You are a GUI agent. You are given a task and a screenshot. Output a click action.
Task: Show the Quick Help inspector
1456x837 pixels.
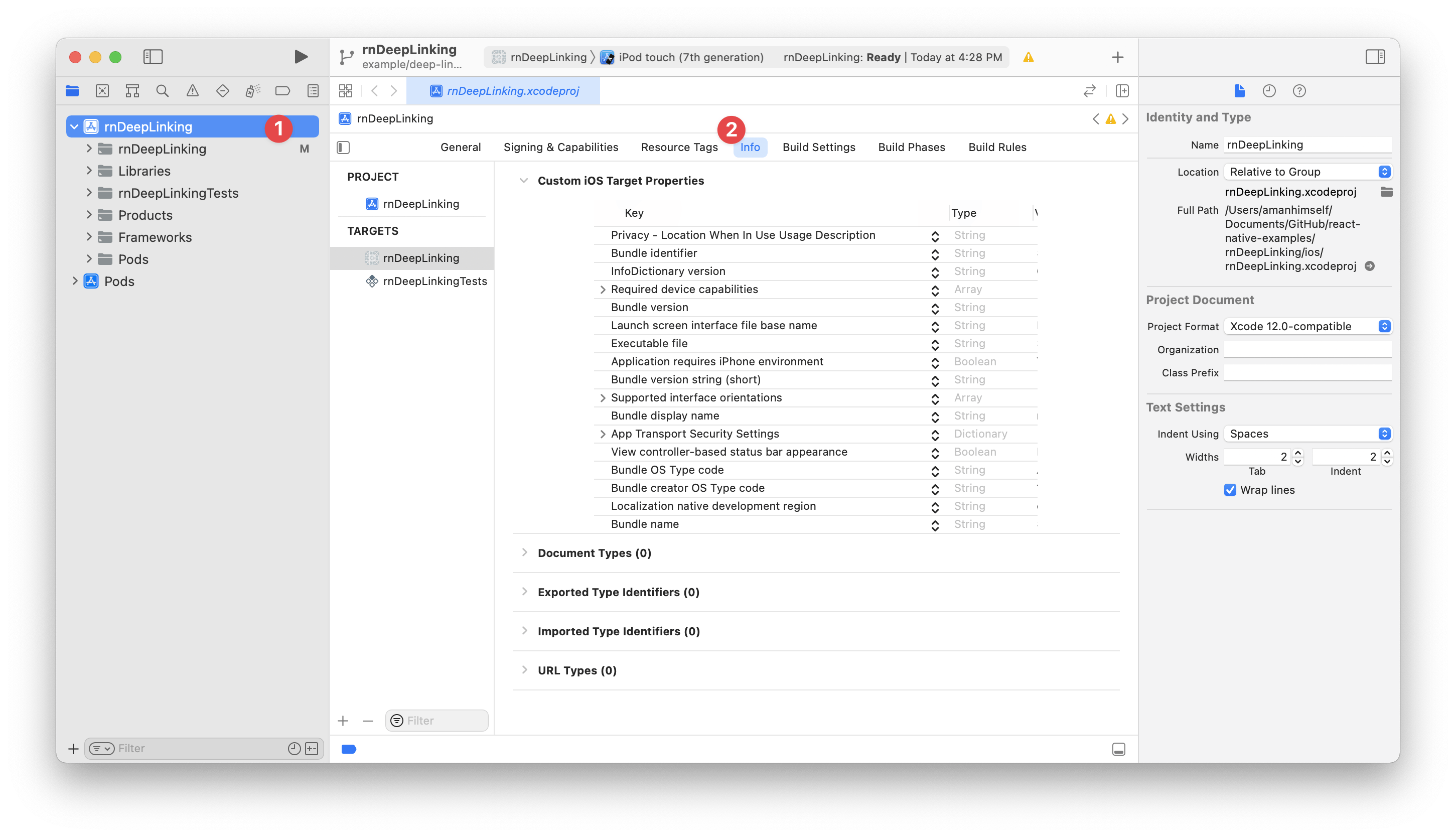coord(1299,90)
